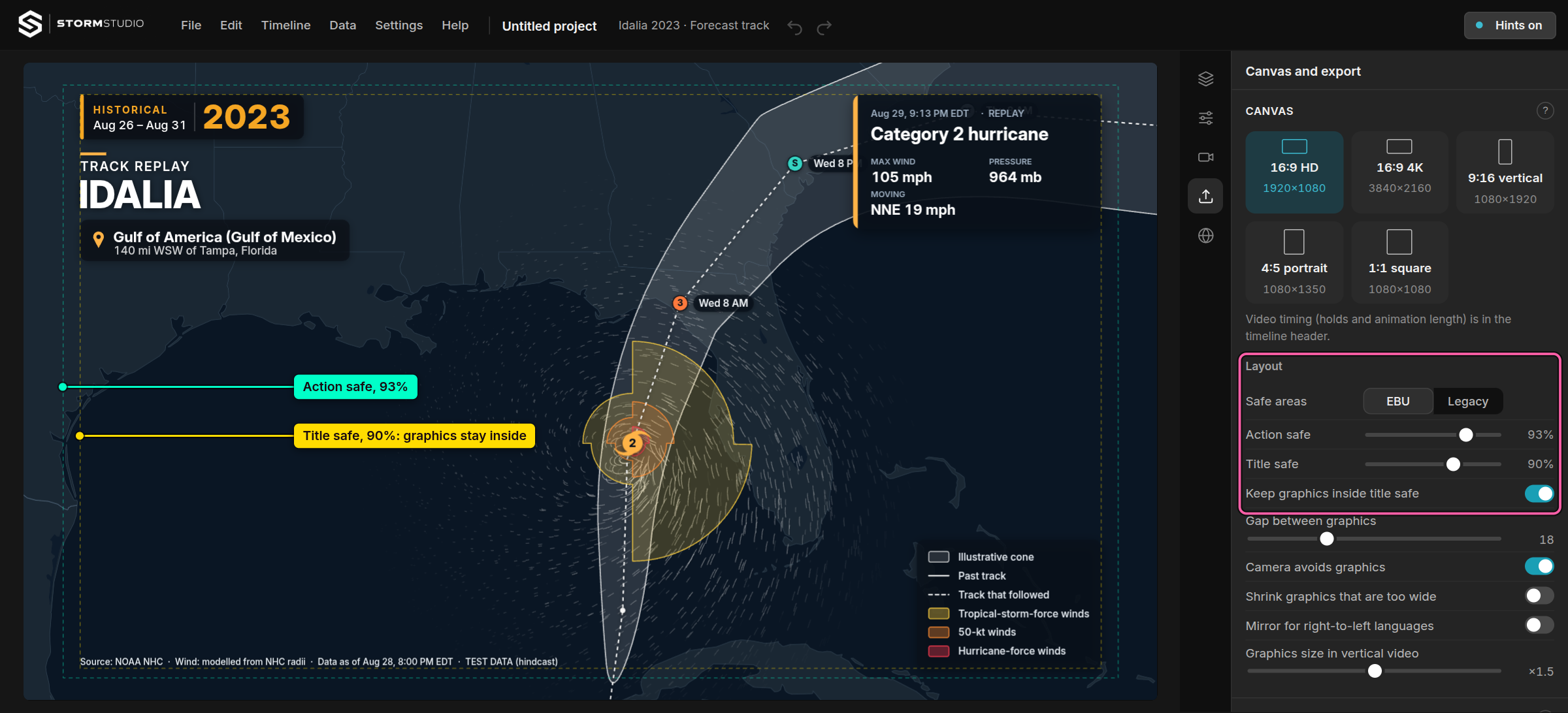Screen dimensions: 1568x713
Task: Toggle Keep graphics inside title safe
Action: point(1539,494)
